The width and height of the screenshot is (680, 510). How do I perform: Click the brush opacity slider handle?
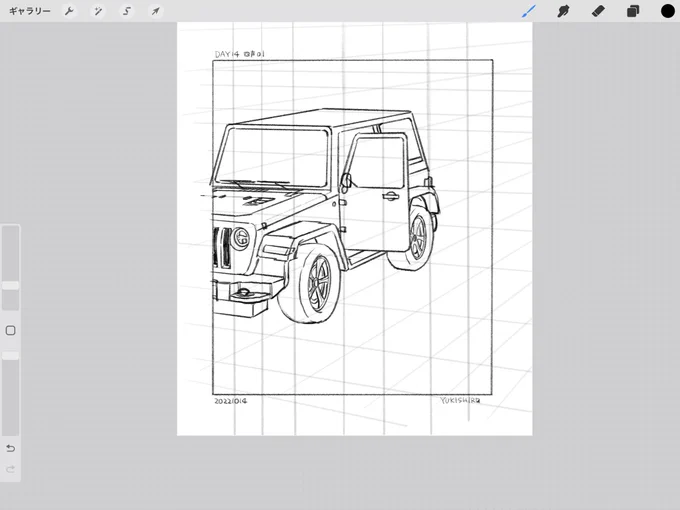[x=10, y=356]
